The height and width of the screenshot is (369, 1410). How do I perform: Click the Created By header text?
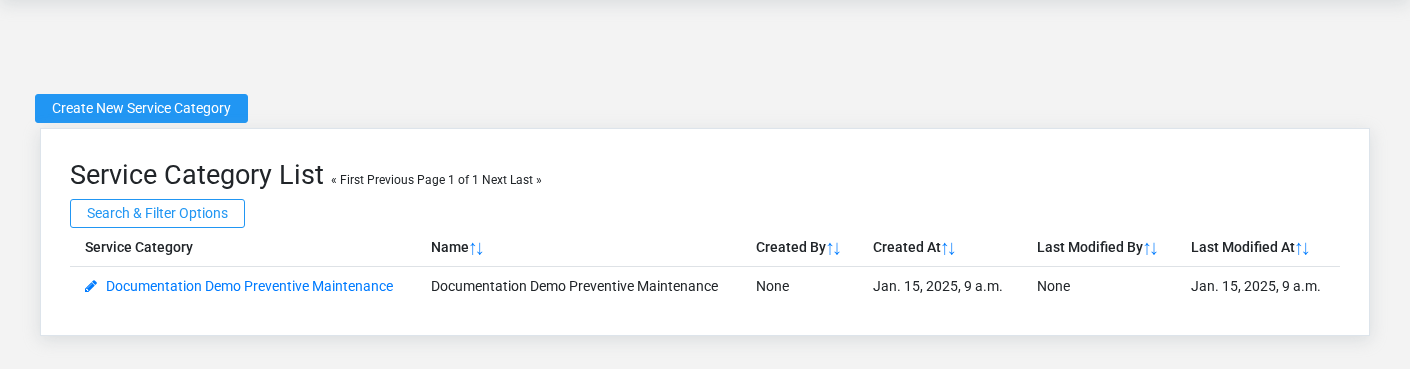click(791, 247)
